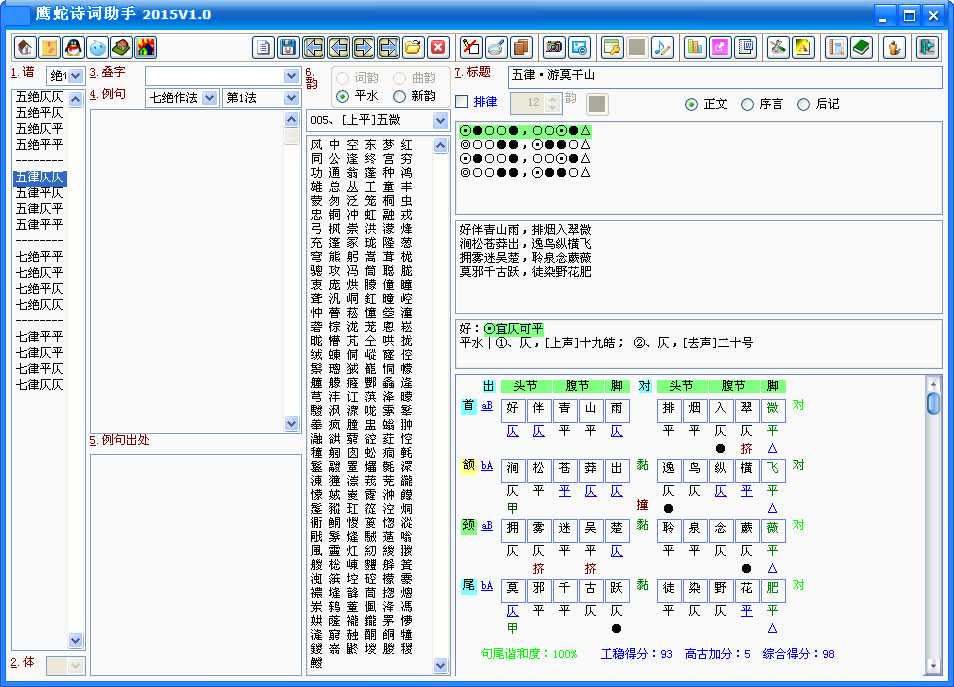
Task: Click in the poem text area
Action: (698, 267)
